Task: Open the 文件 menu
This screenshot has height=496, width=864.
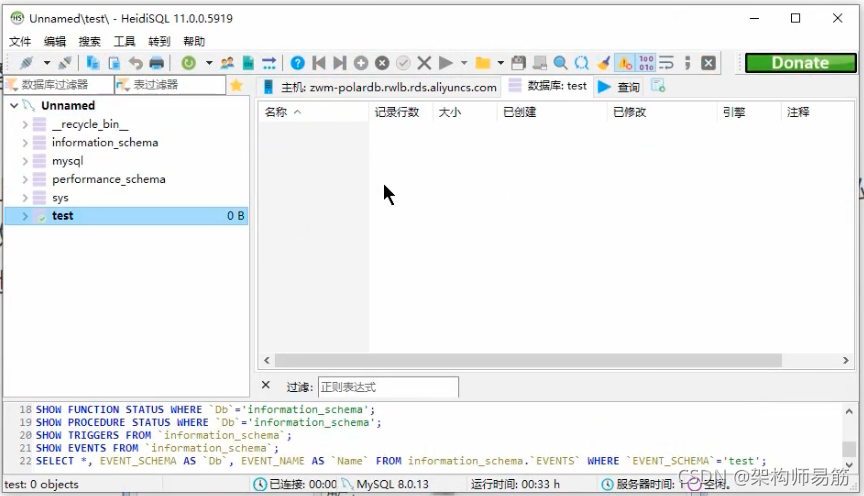Action: [20, 41]
